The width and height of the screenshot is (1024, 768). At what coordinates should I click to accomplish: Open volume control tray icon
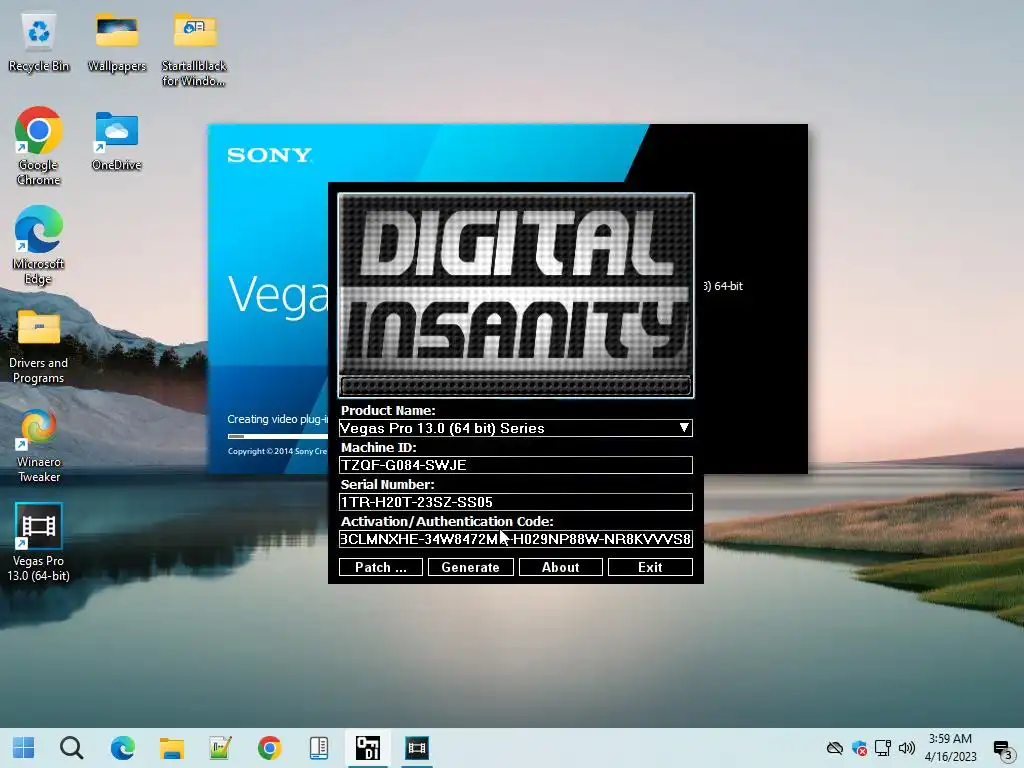coord(906,748)
